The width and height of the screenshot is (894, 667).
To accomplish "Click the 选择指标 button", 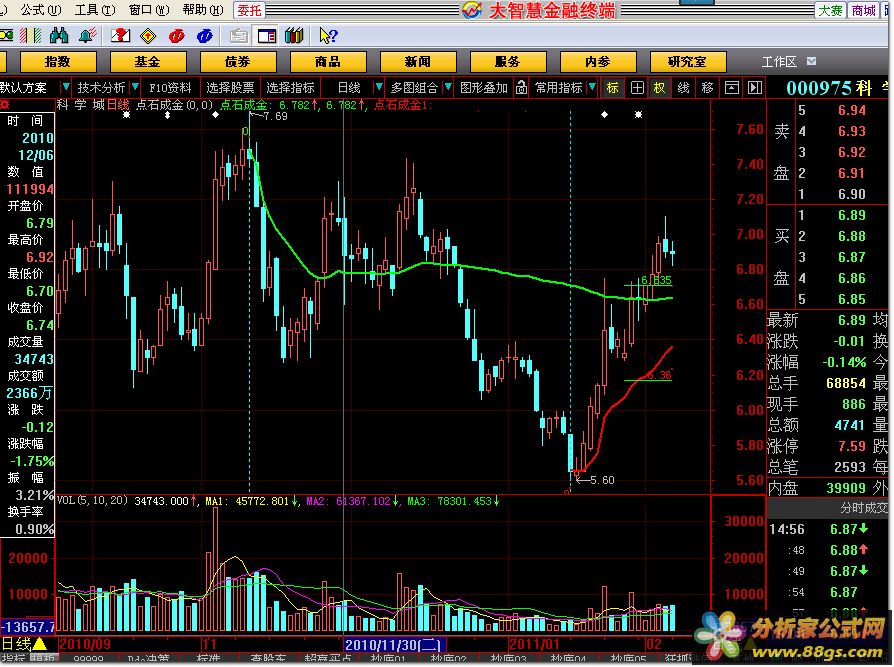I will 291,88.
